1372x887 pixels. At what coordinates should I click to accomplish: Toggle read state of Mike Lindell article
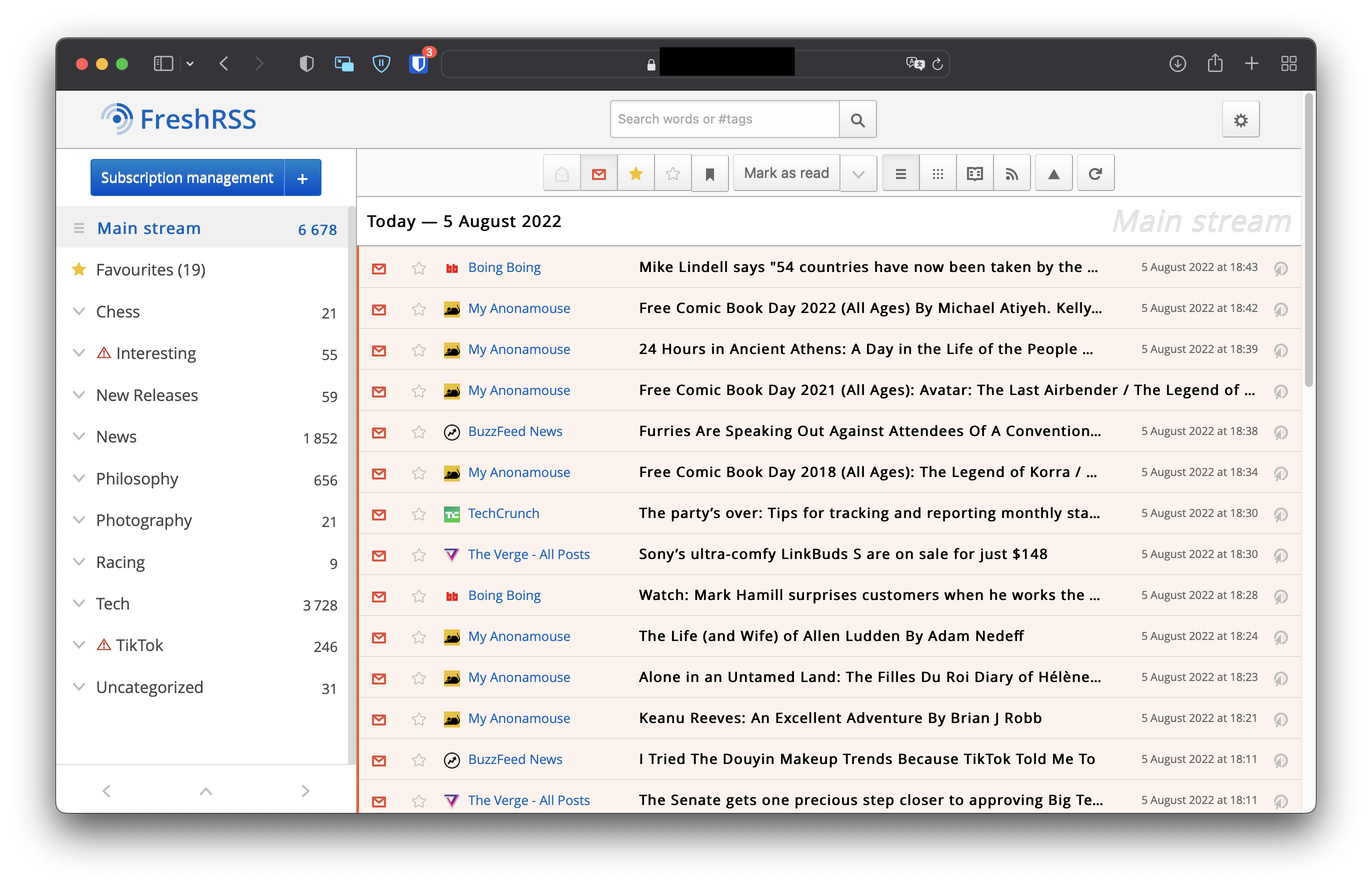click(x=378, y=268)
